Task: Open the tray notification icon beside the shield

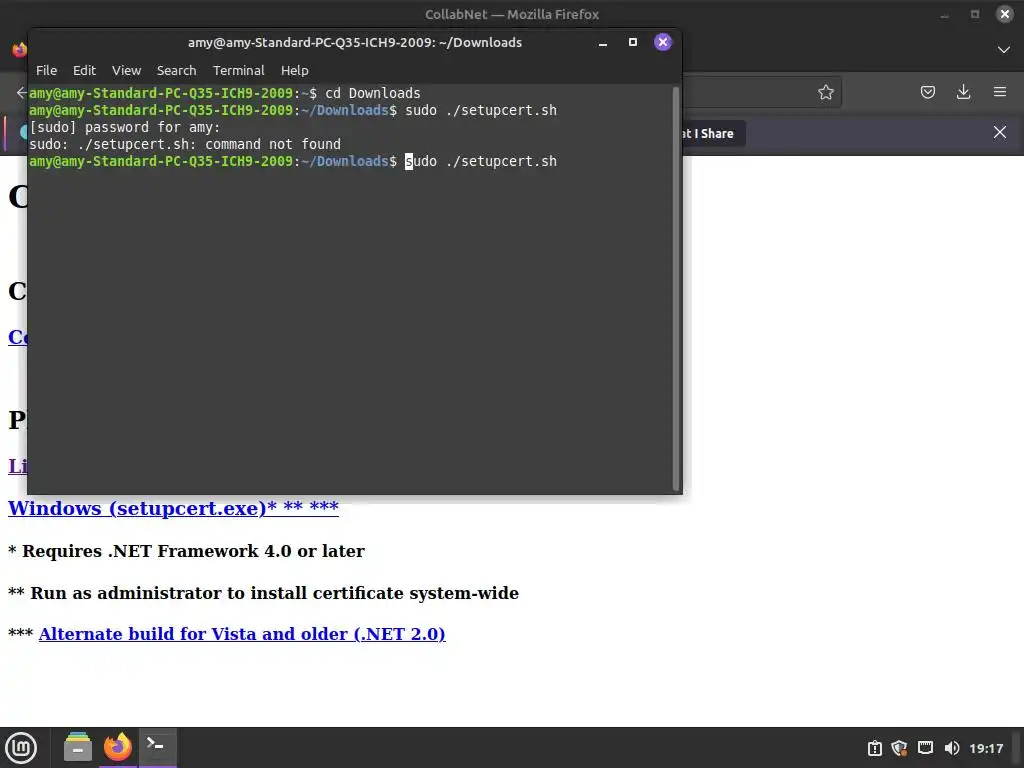Action: (874, 748)
